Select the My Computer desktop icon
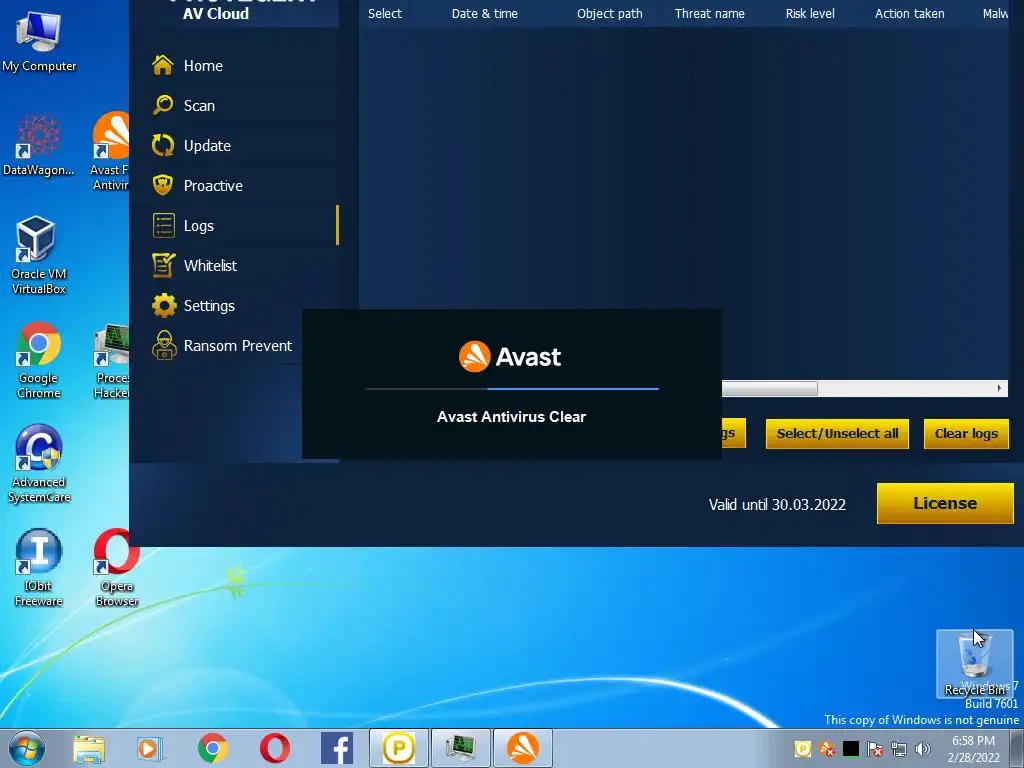The height and width of the screenshot is (768, 1024). click(x=39, y=40)
